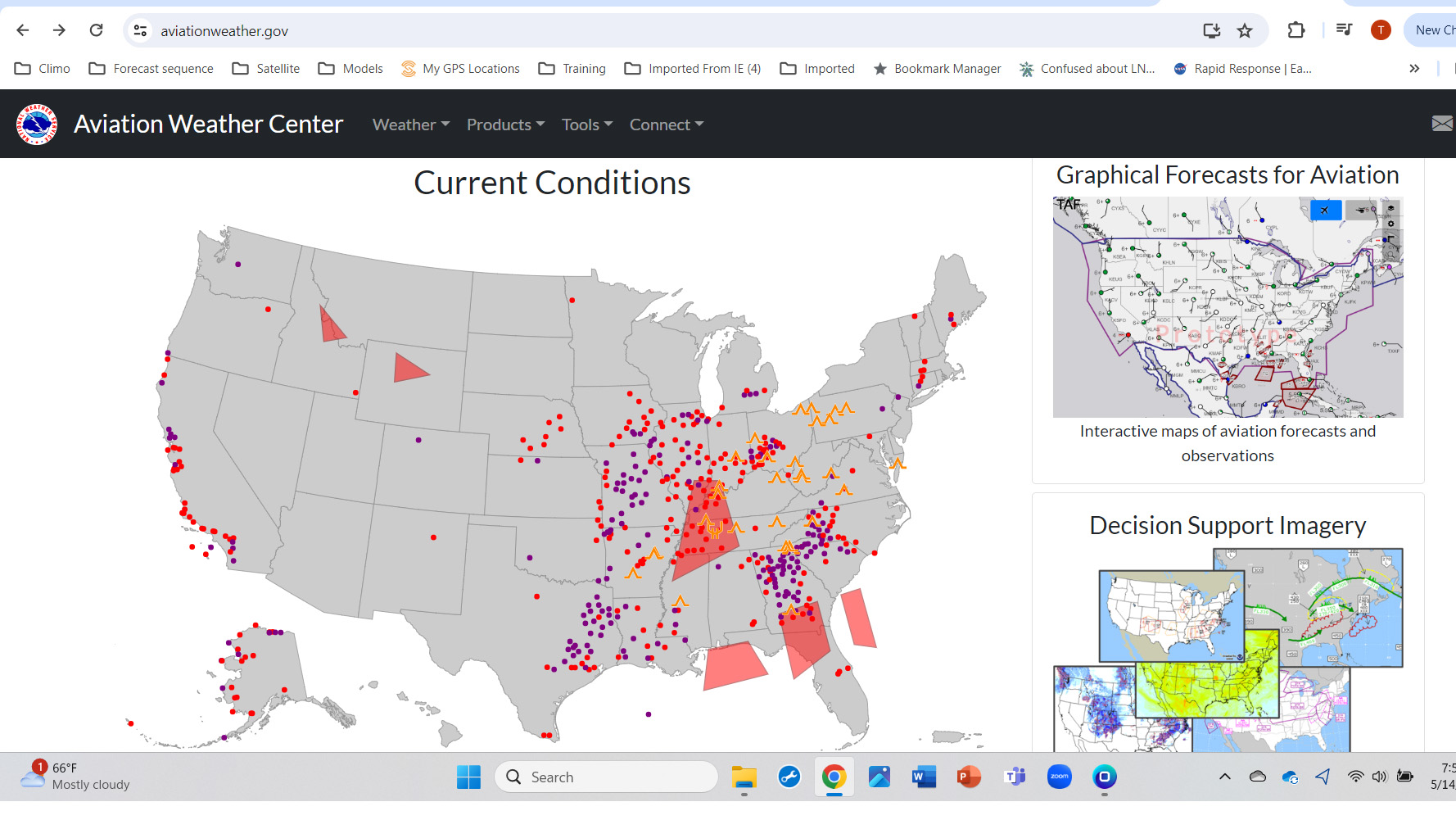
Task: Open the Chrome profile avatar T
Action: click(x=1381, y=30)
